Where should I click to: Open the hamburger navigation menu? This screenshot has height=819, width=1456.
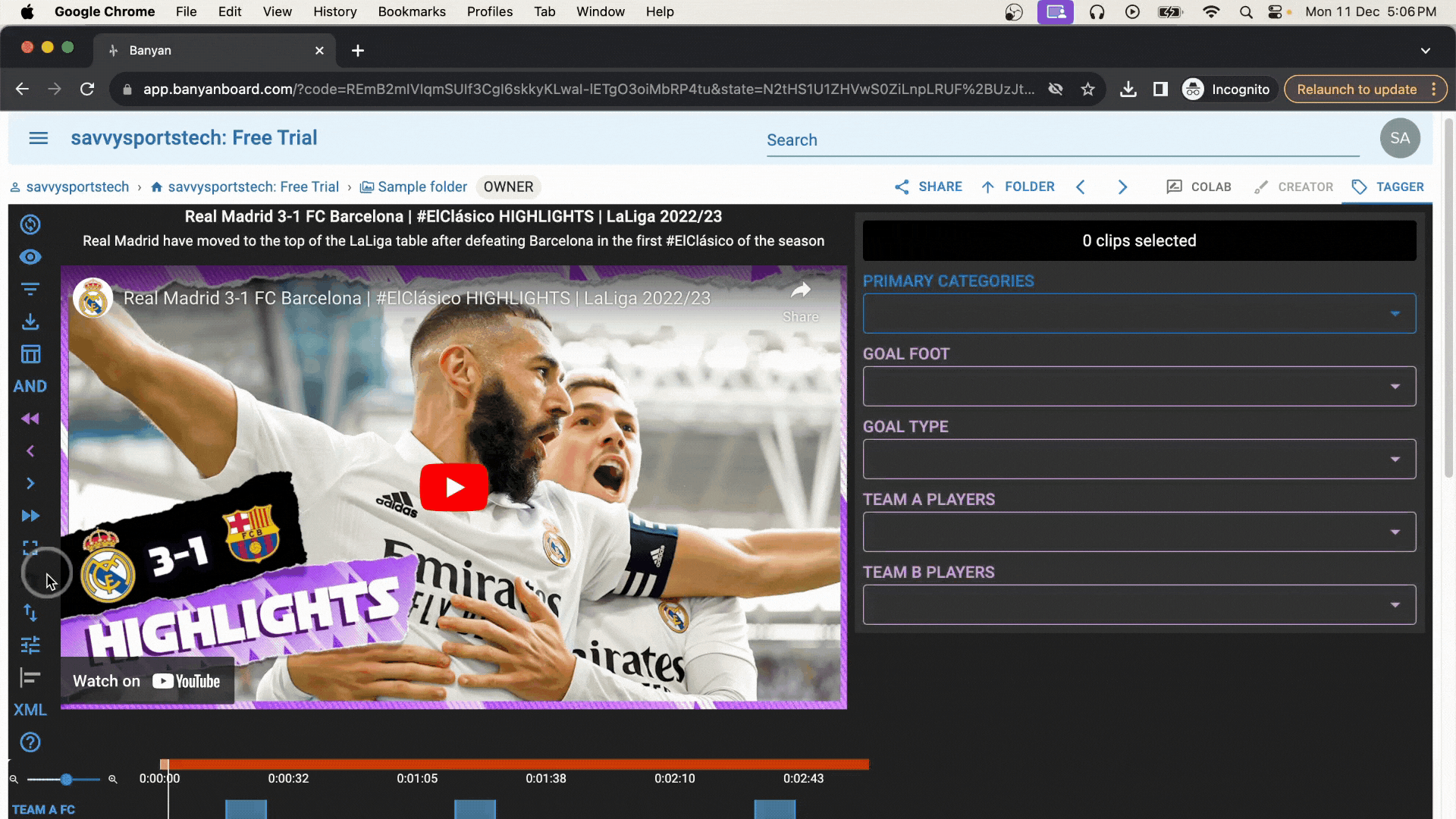tap(39, 138)
